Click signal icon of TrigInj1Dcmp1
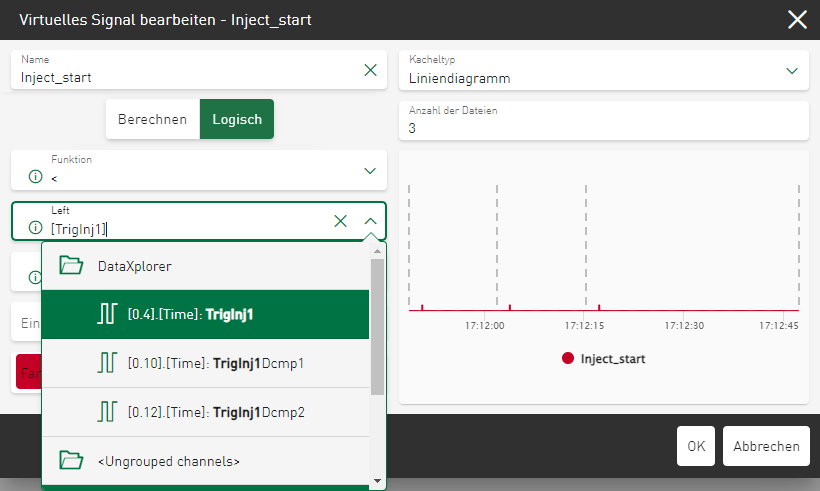This screenshot has height=491, width=820. [107, 362]
